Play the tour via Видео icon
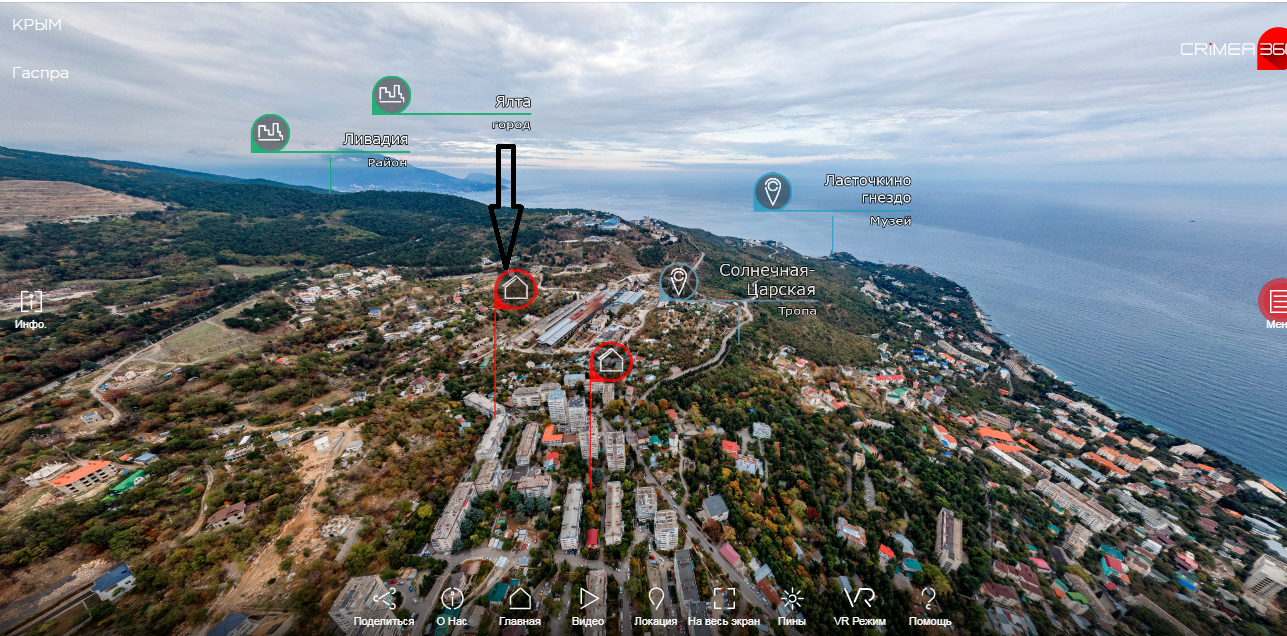 point(588,600)
